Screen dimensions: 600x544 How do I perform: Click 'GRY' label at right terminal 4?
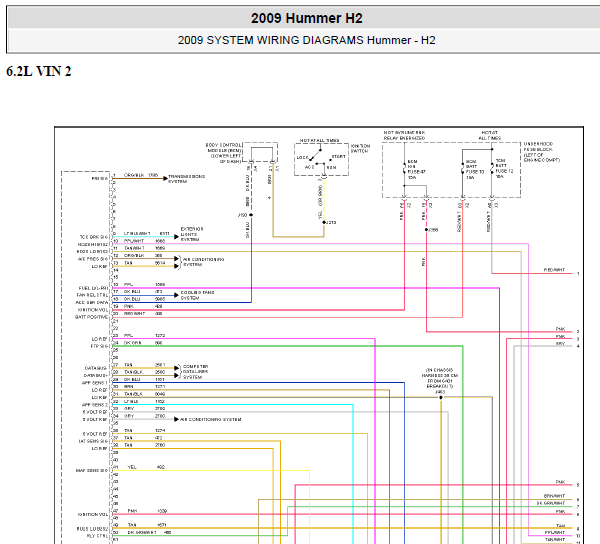[x=560, y=344]
